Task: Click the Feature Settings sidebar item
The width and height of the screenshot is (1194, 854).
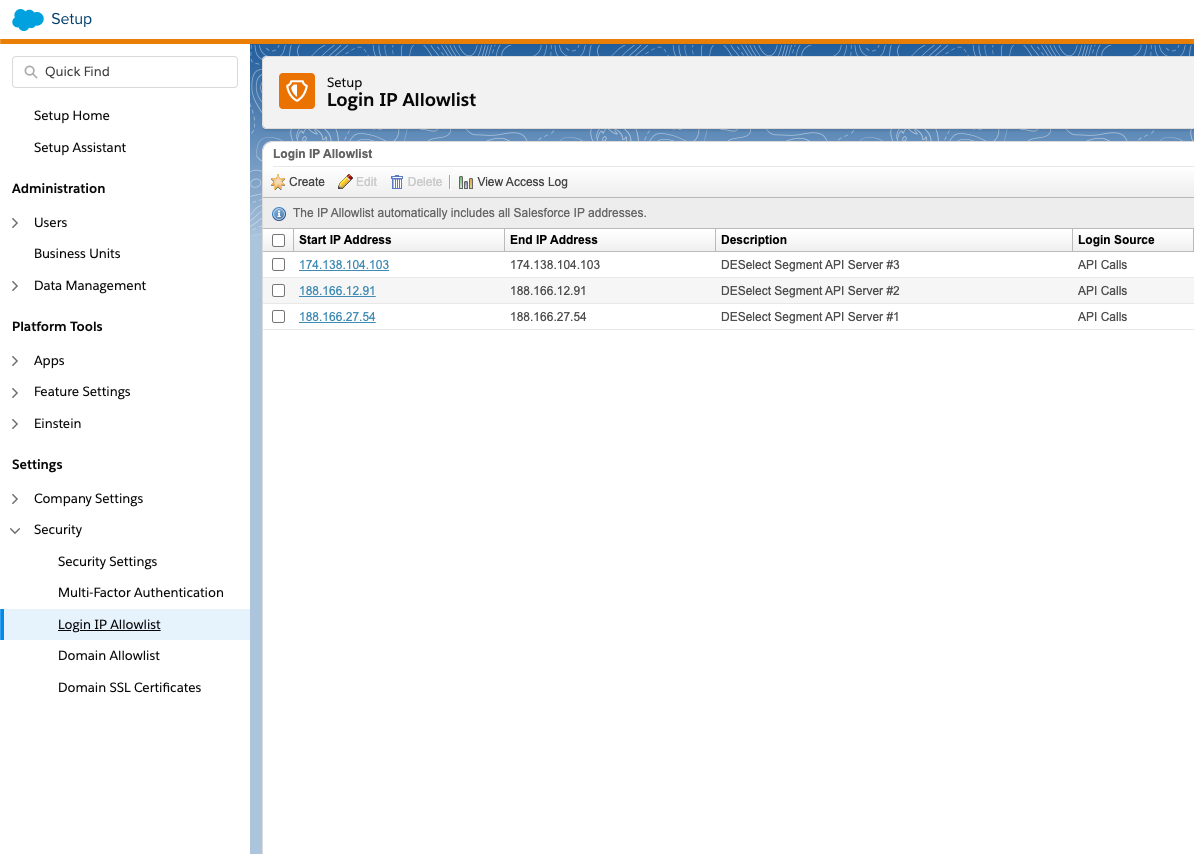Action: tap(82, 392)
